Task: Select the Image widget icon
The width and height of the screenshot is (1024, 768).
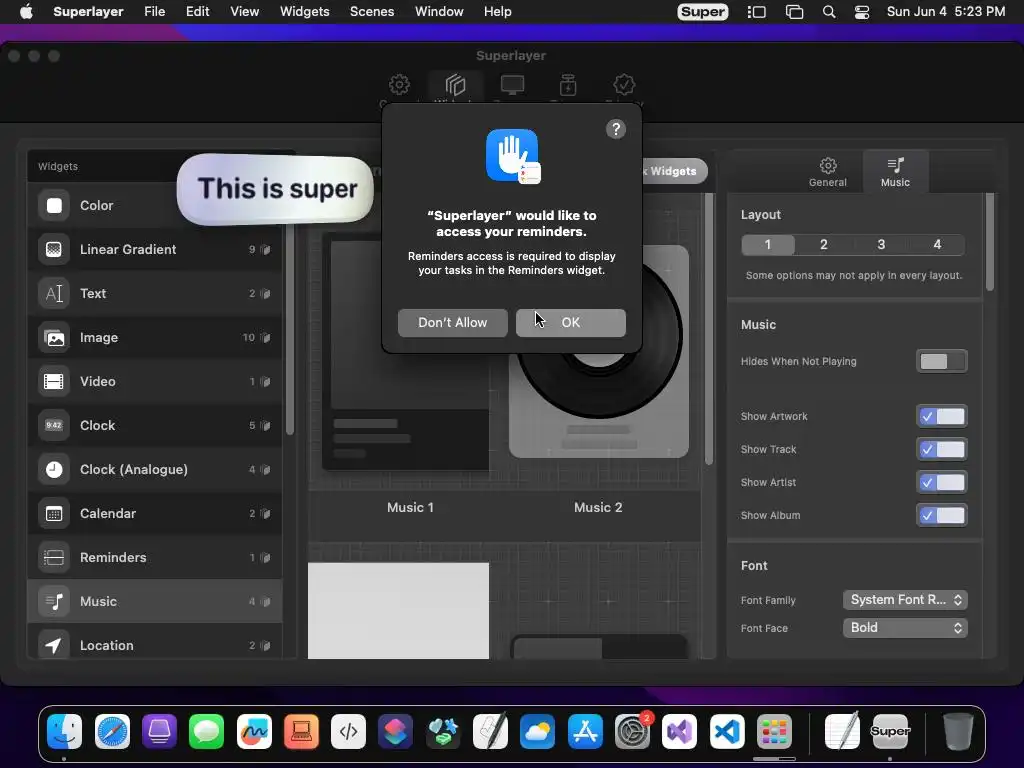Action: click(54, 338)
